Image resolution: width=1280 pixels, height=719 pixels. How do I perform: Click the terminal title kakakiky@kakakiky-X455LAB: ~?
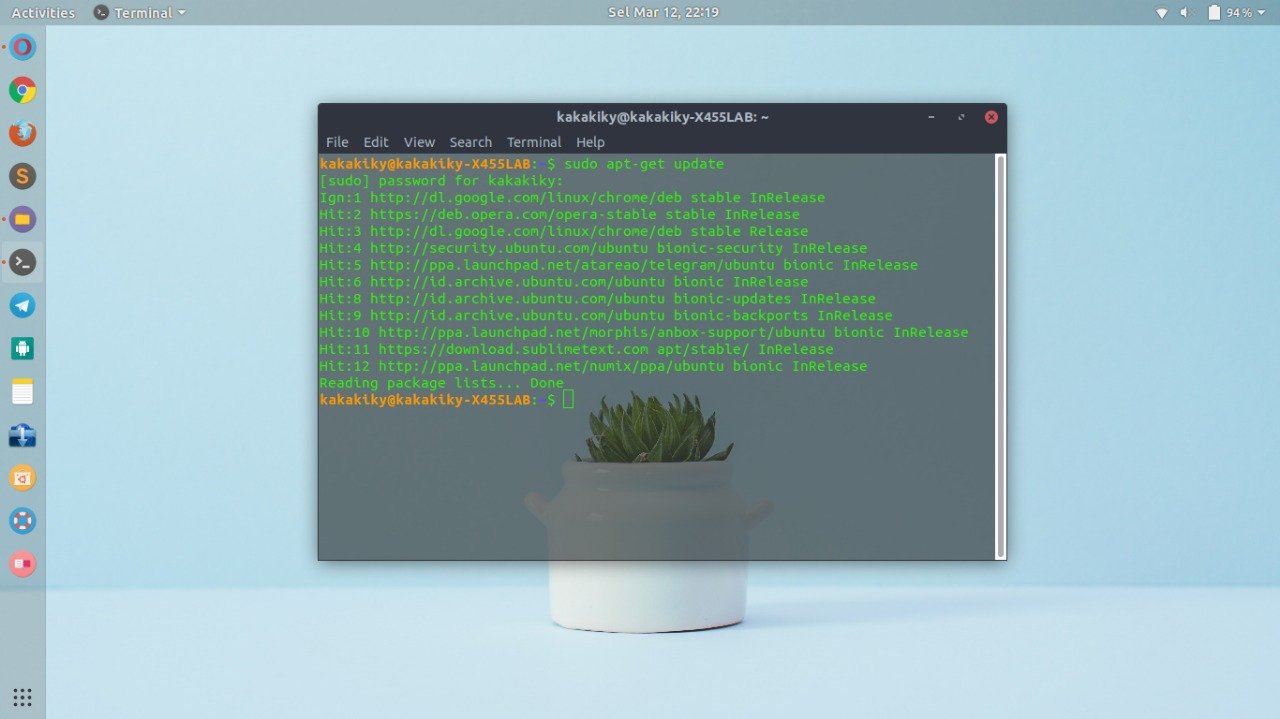(x=663, y=117)
